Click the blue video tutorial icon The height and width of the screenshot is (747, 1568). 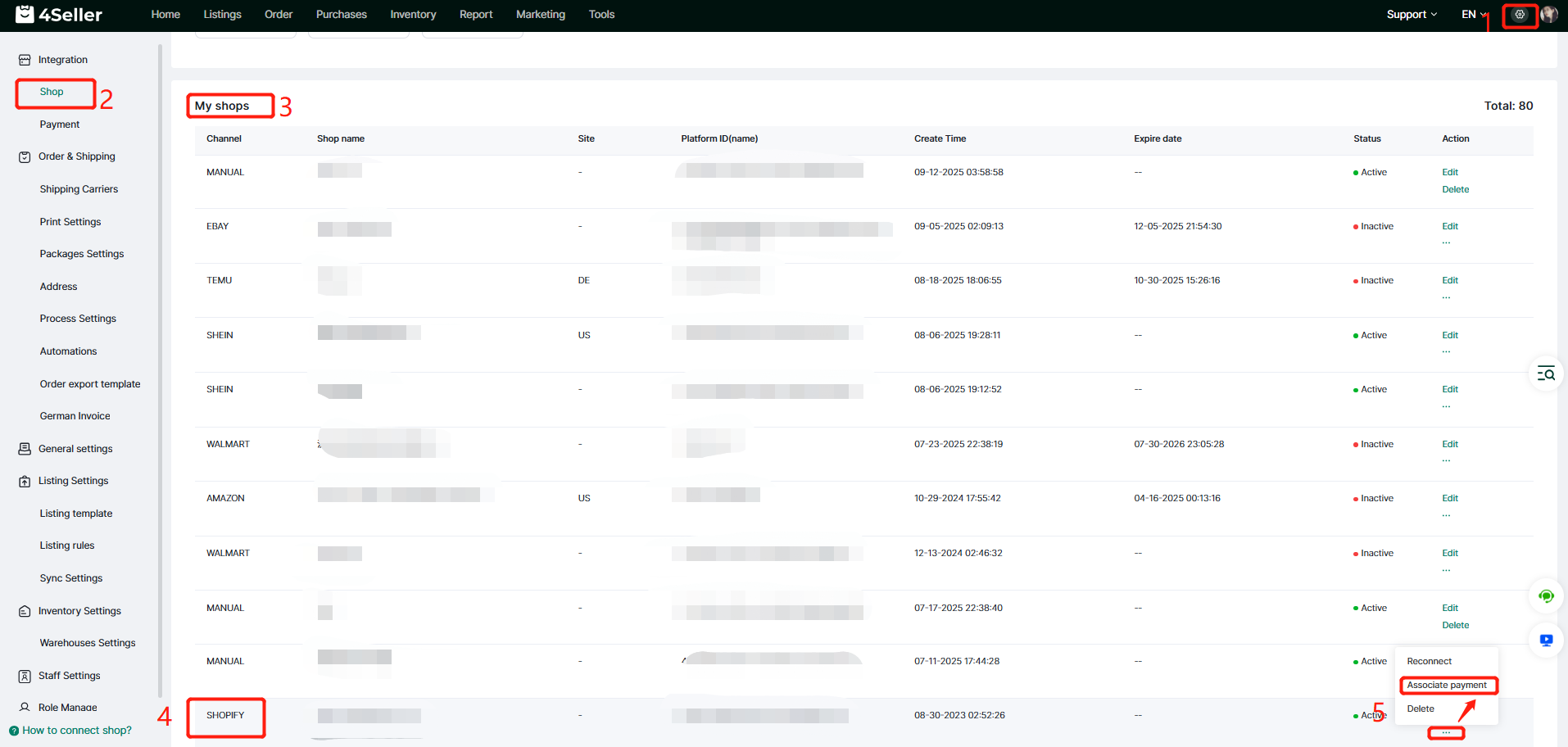(1546, 641)
